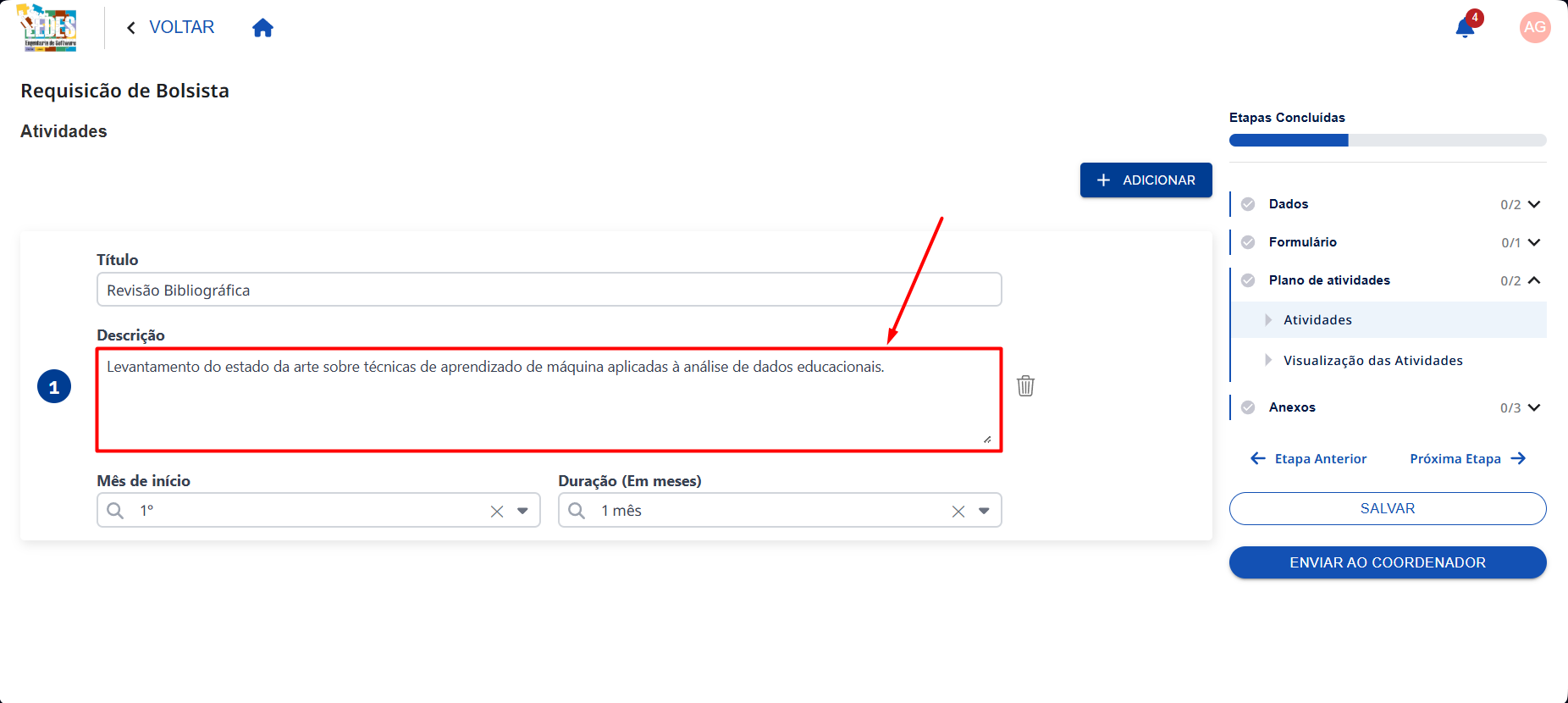This screenshot has width=1568, height=703.
Task: Toggle the Formulário step check circle
Action: point(1248,242)
